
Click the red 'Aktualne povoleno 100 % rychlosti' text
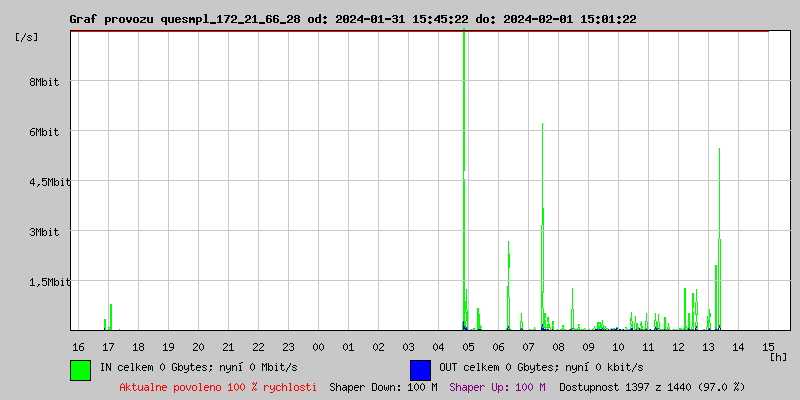coord(218,387)
